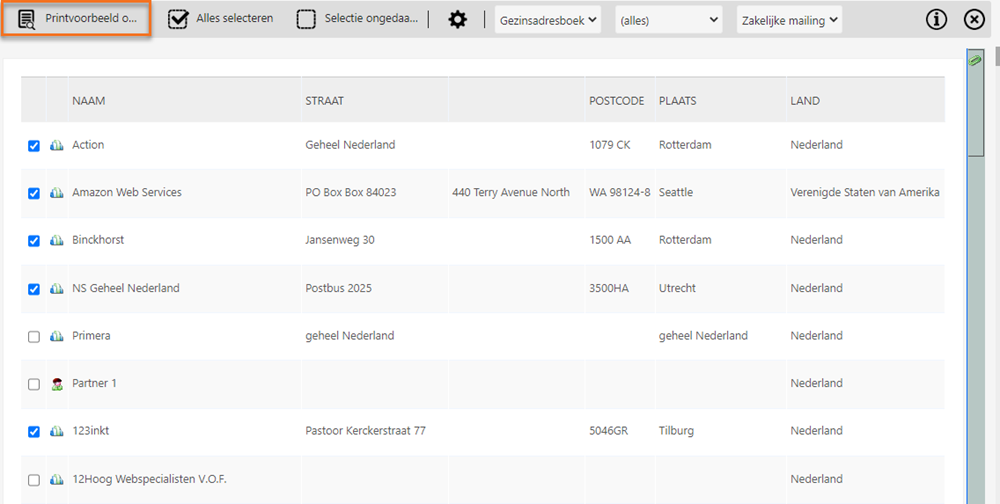Click the checked-box icon of Alles selecteren
Viewport: 1000px width, 504px height.
point(178,20)
